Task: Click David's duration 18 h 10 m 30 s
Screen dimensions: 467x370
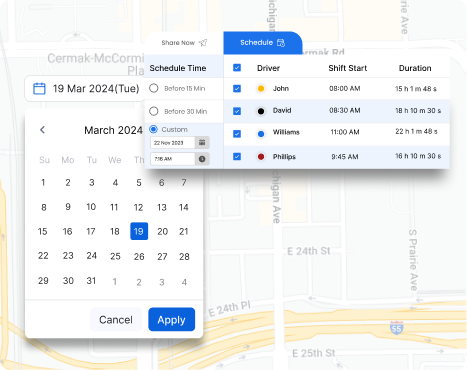Action: click(418, 110)
